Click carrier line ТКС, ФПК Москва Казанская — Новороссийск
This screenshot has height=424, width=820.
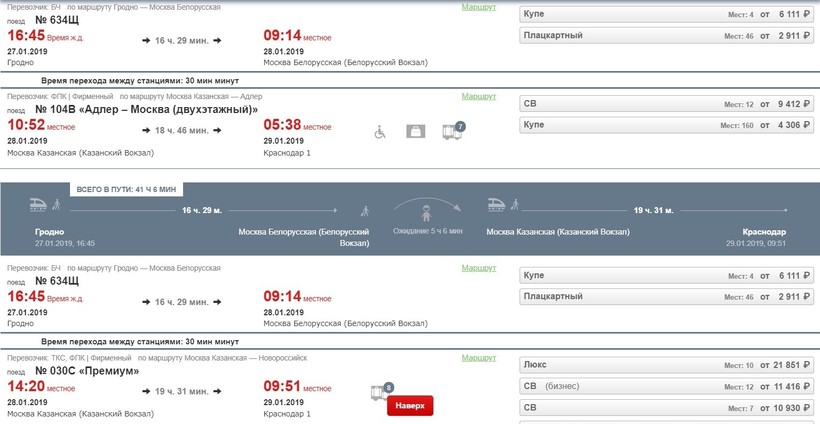(157, 358)
